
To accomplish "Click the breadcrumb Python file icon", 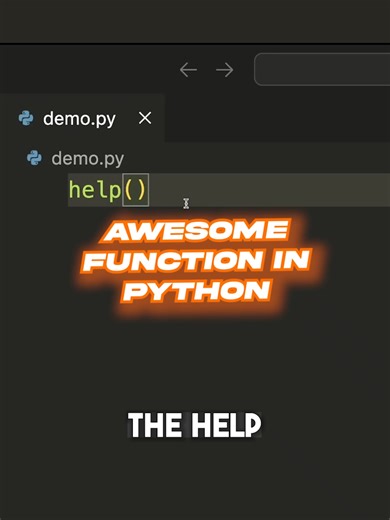I will point(34,158).
